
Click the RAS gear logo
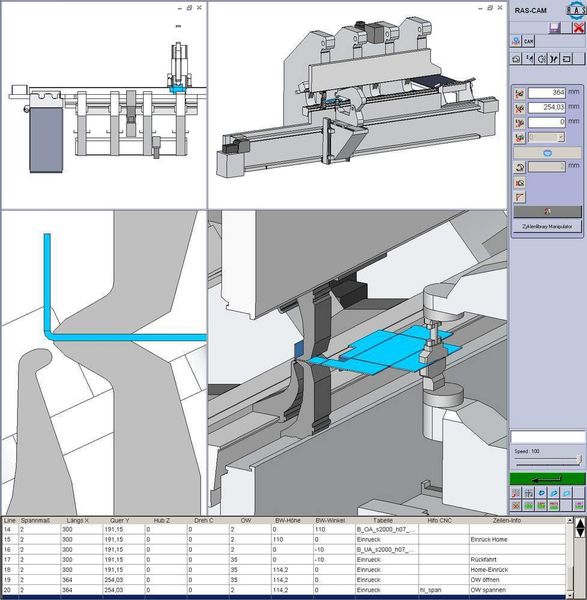click(577, 9)
